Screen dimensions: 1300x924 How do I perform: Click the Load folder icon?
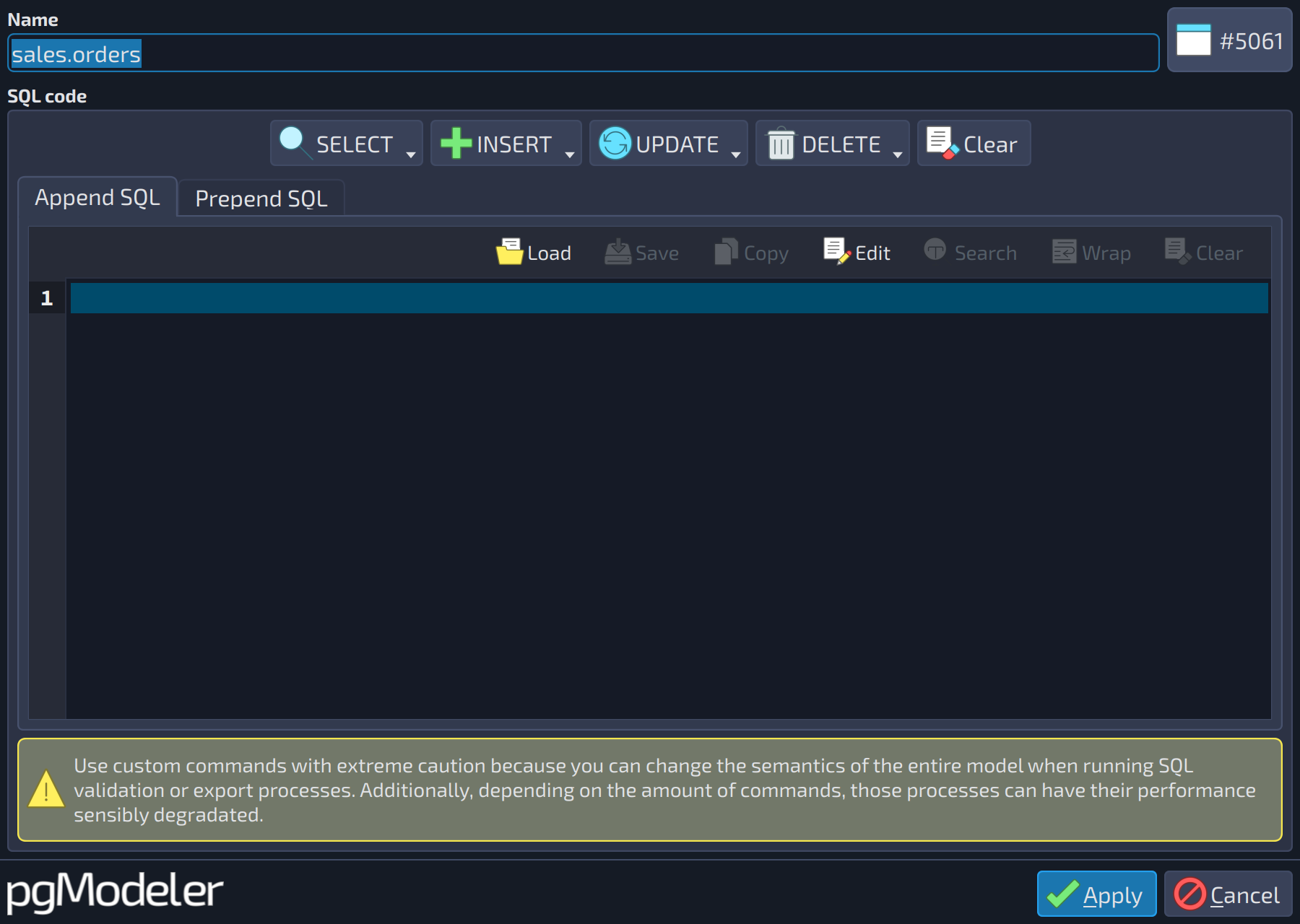point(510,252)
